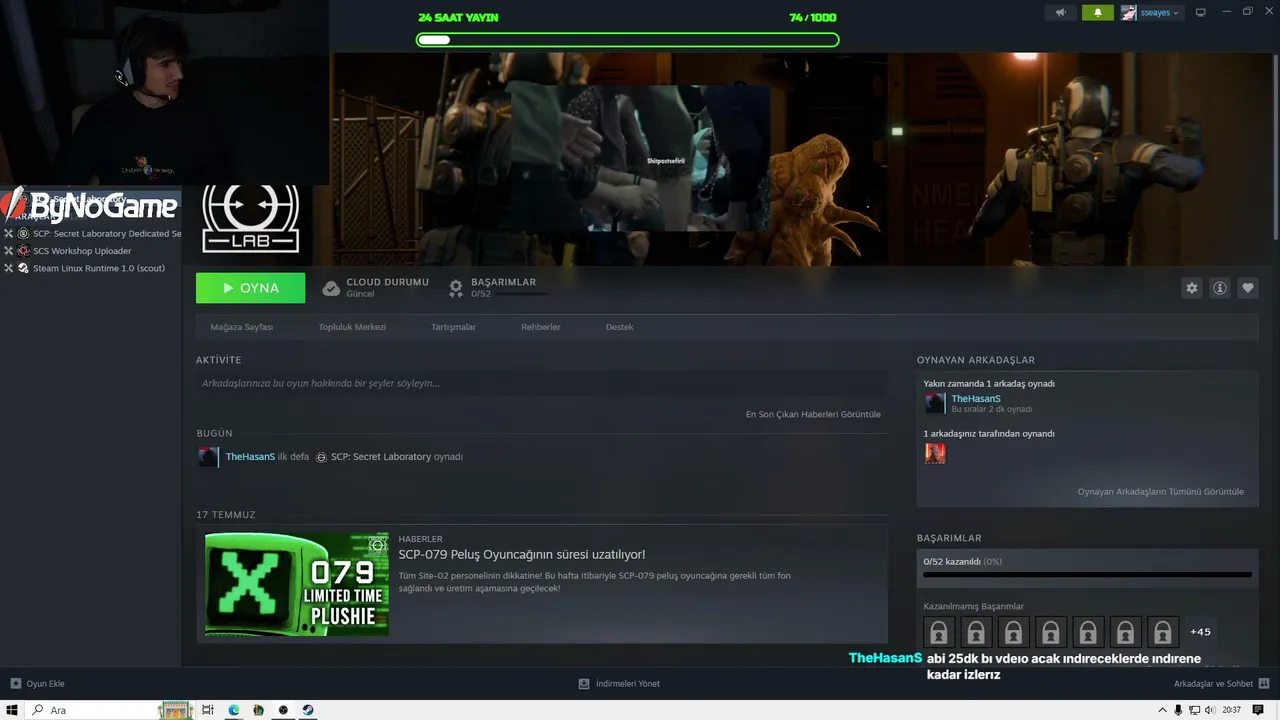Click TheHasanS name in friends panel
Screen dimensions: 1280x720
(976, 399)
